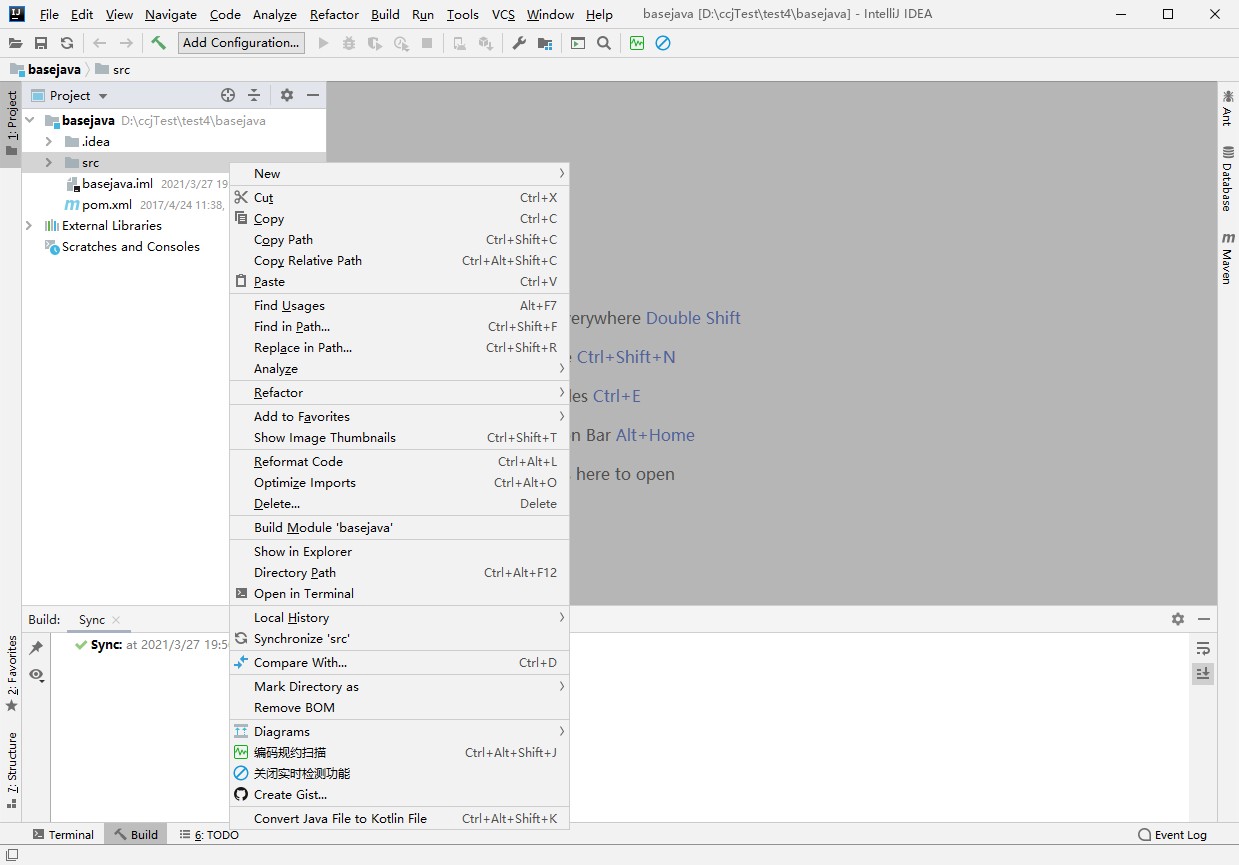Choose Show in Explorer from context menu
The height and width of the screenshot is (865, 1239).
302,552
